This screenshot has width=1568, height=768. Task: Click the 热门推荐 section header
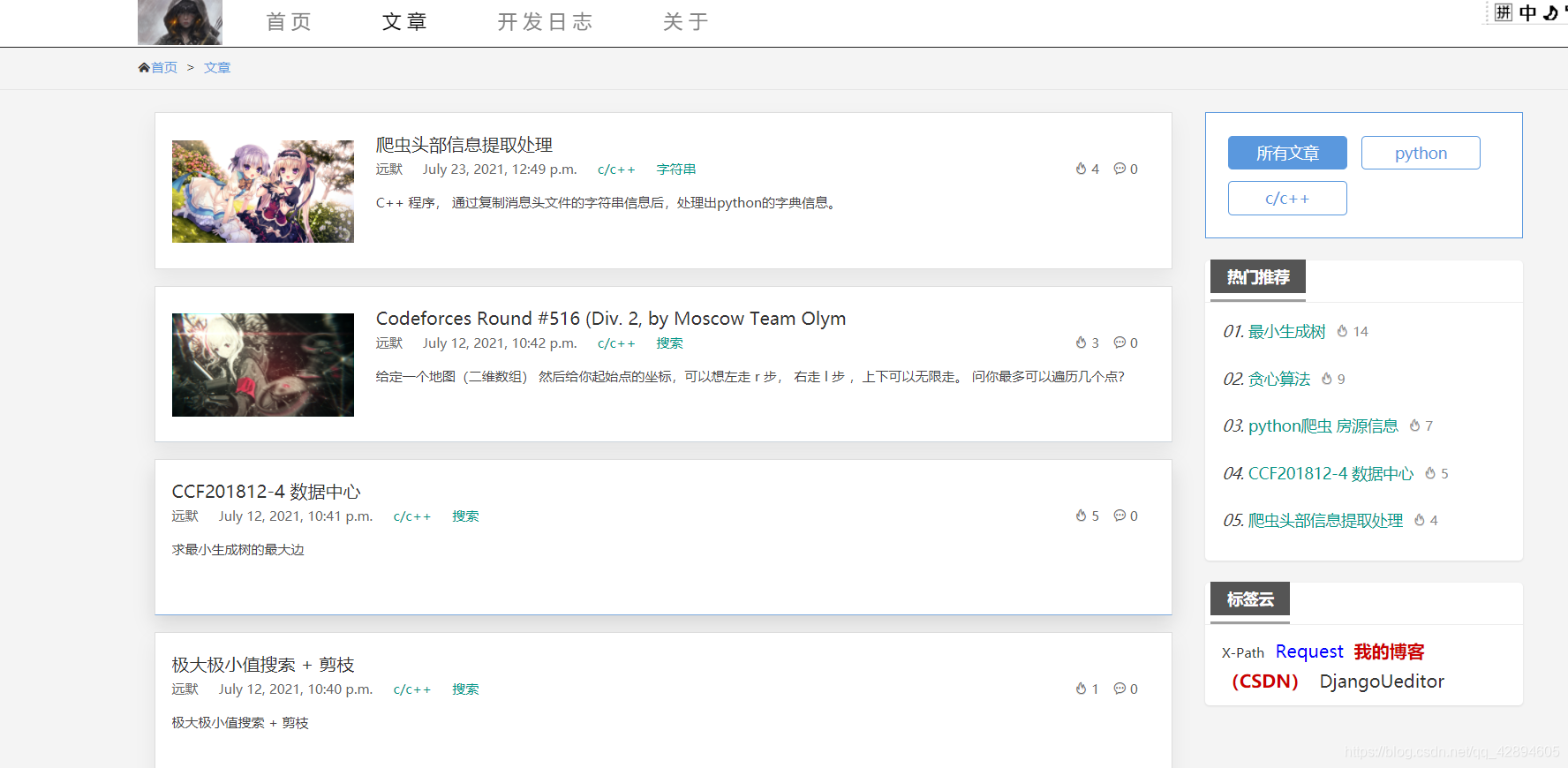[x=1258, y=277]
